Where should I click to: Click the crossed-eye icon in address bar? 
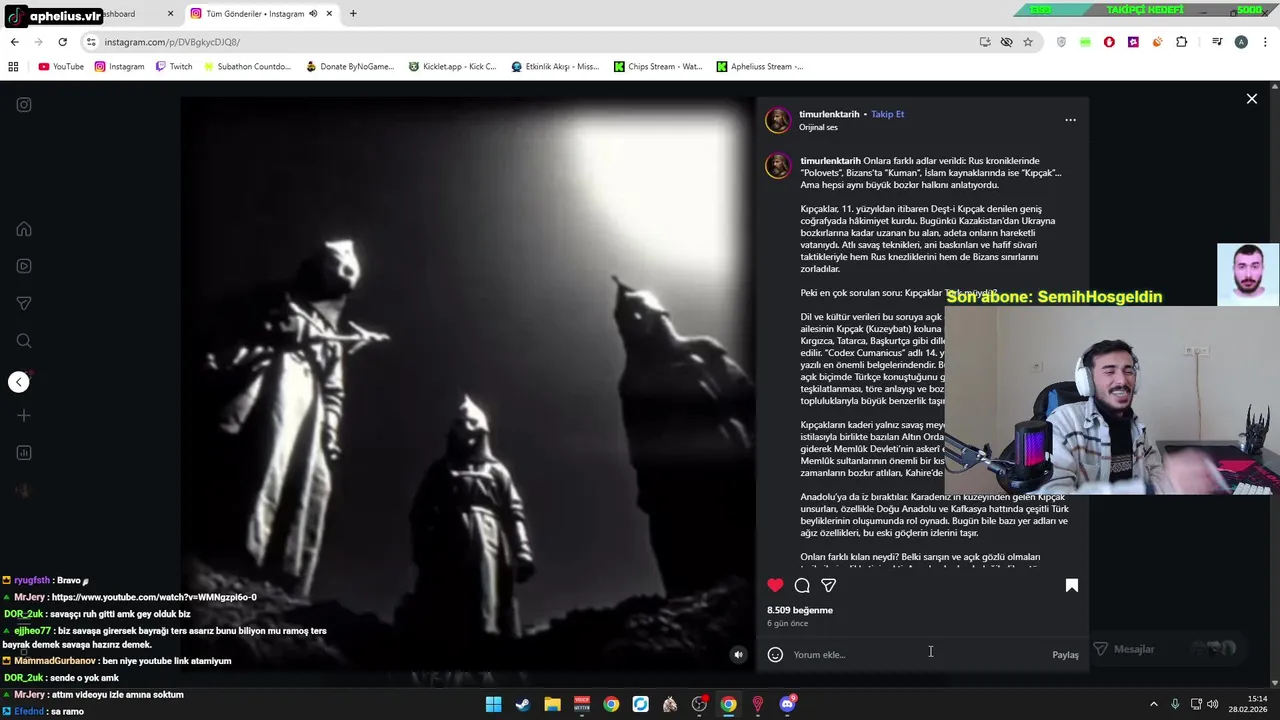tap(1006, 42)
